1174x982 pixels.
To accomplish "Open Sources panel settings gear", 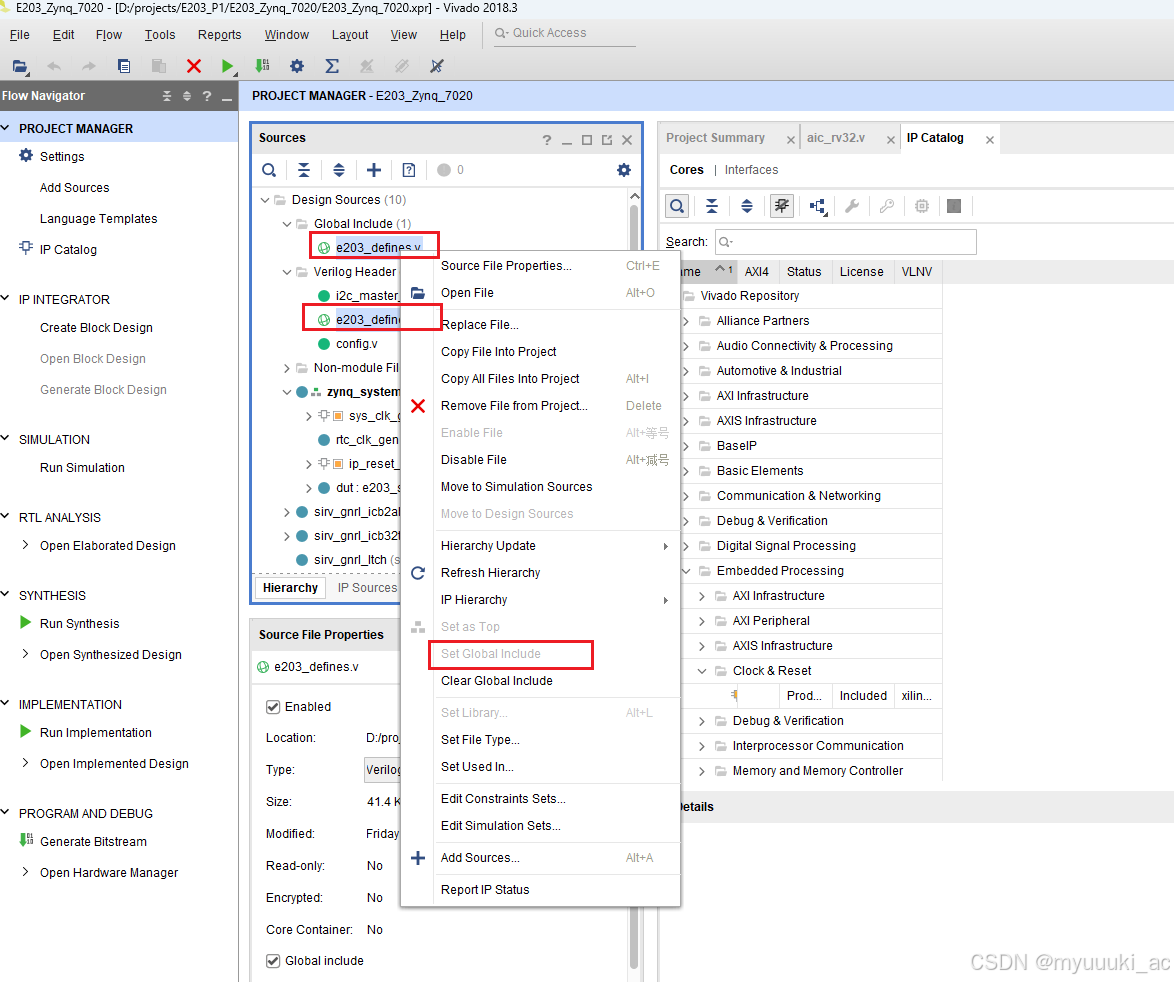I will pyautogui.click(x=624, y=170).
